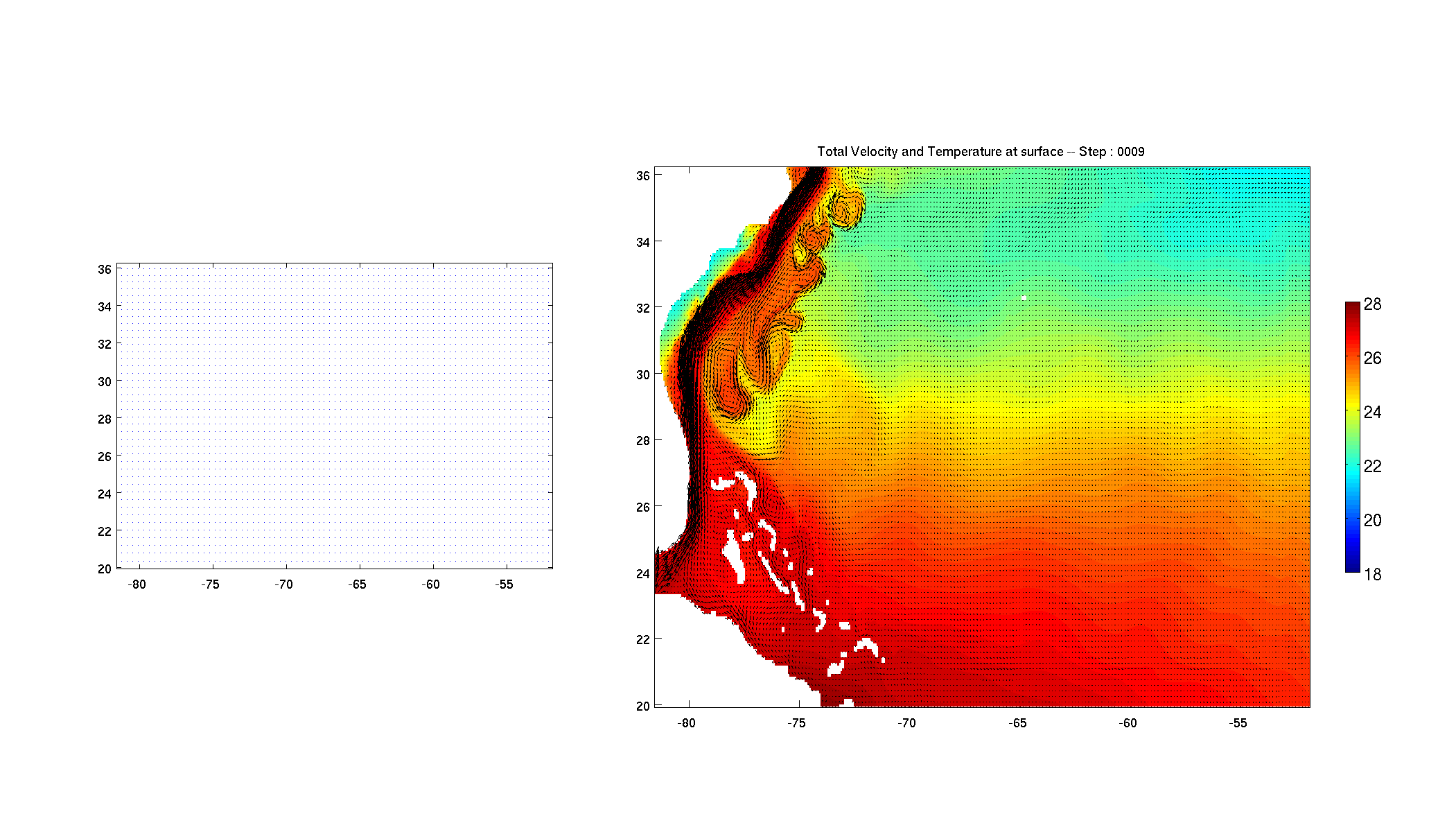
Task: Click longitude label "-75" under the temperature map
Action: tap(796, 723)
